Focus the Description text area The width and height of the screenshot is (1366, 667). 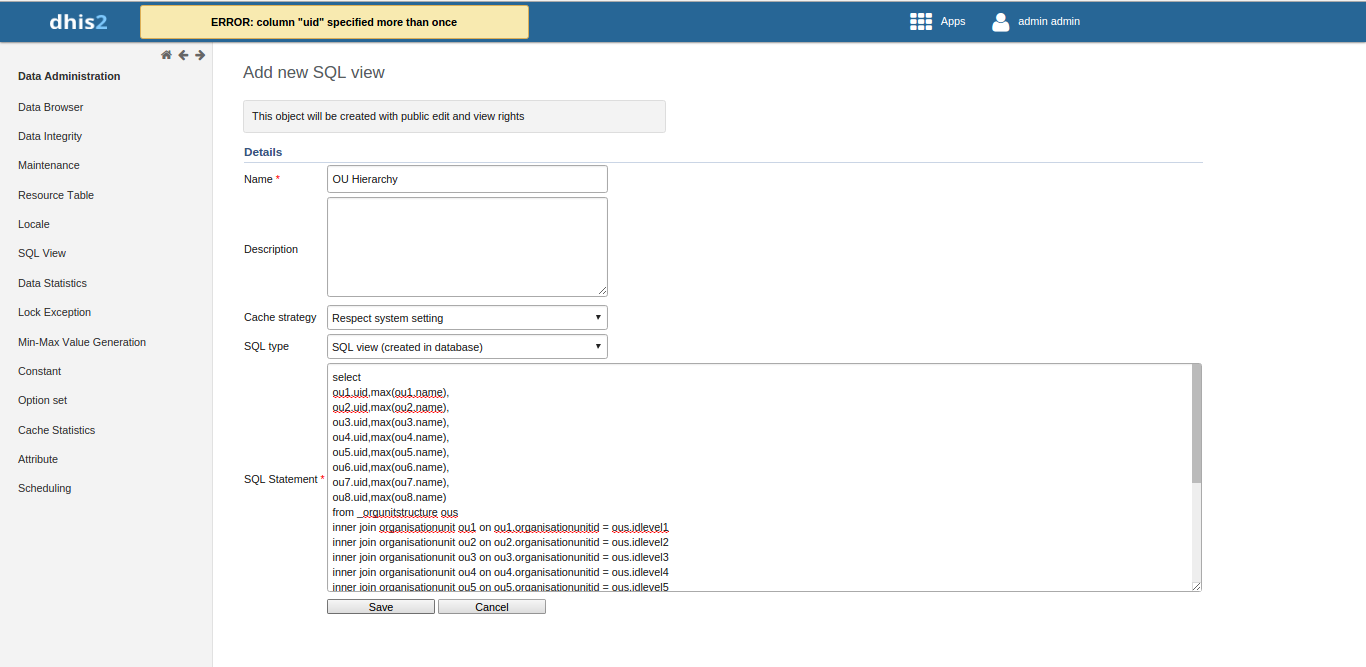pyautogui.click(x=467, y=246)
